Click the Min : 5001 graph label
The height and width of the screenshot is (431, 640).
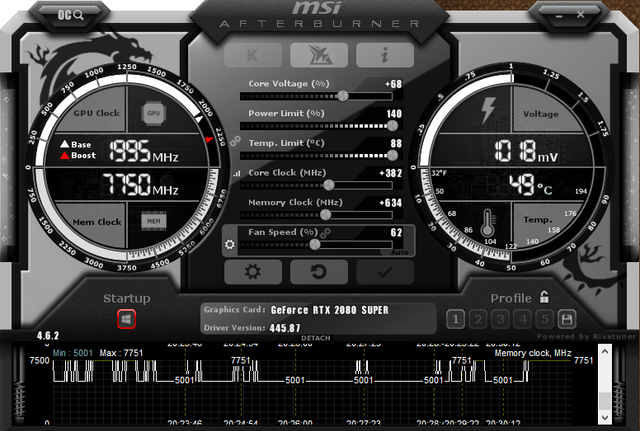(73, 353)
